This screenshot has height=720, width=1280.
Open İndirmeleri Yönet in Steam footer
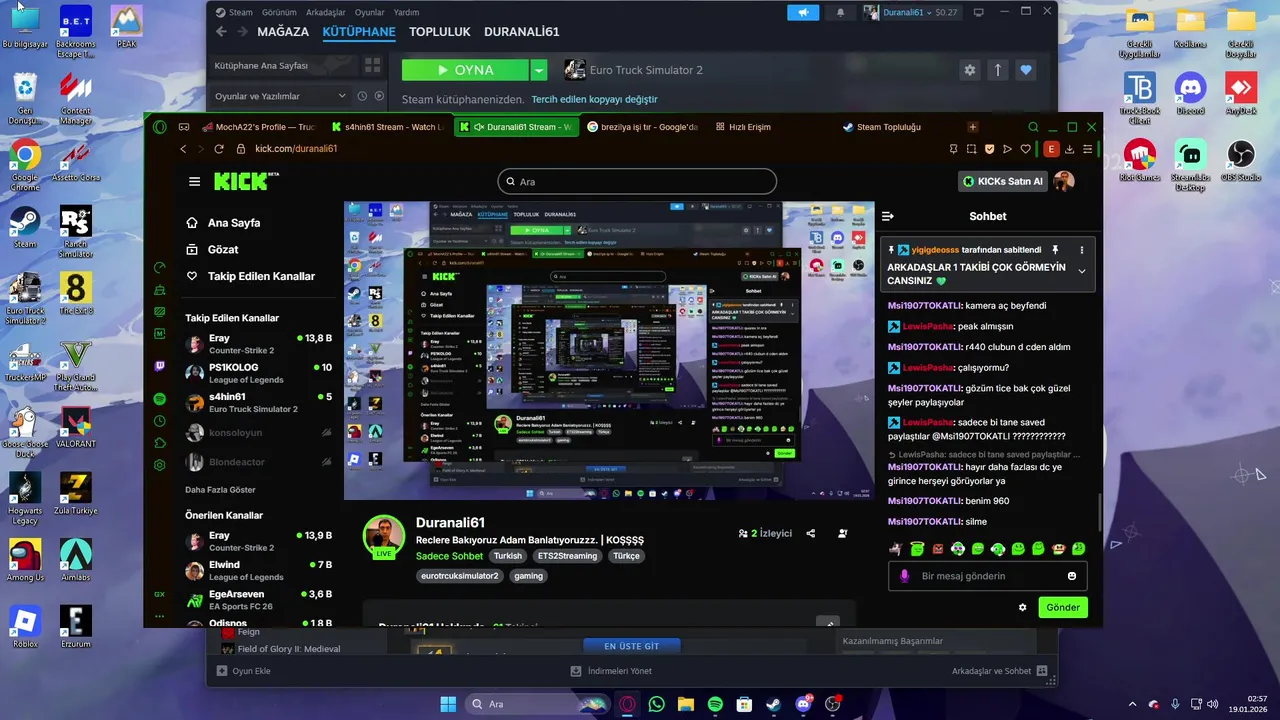[x=611, y=671]
